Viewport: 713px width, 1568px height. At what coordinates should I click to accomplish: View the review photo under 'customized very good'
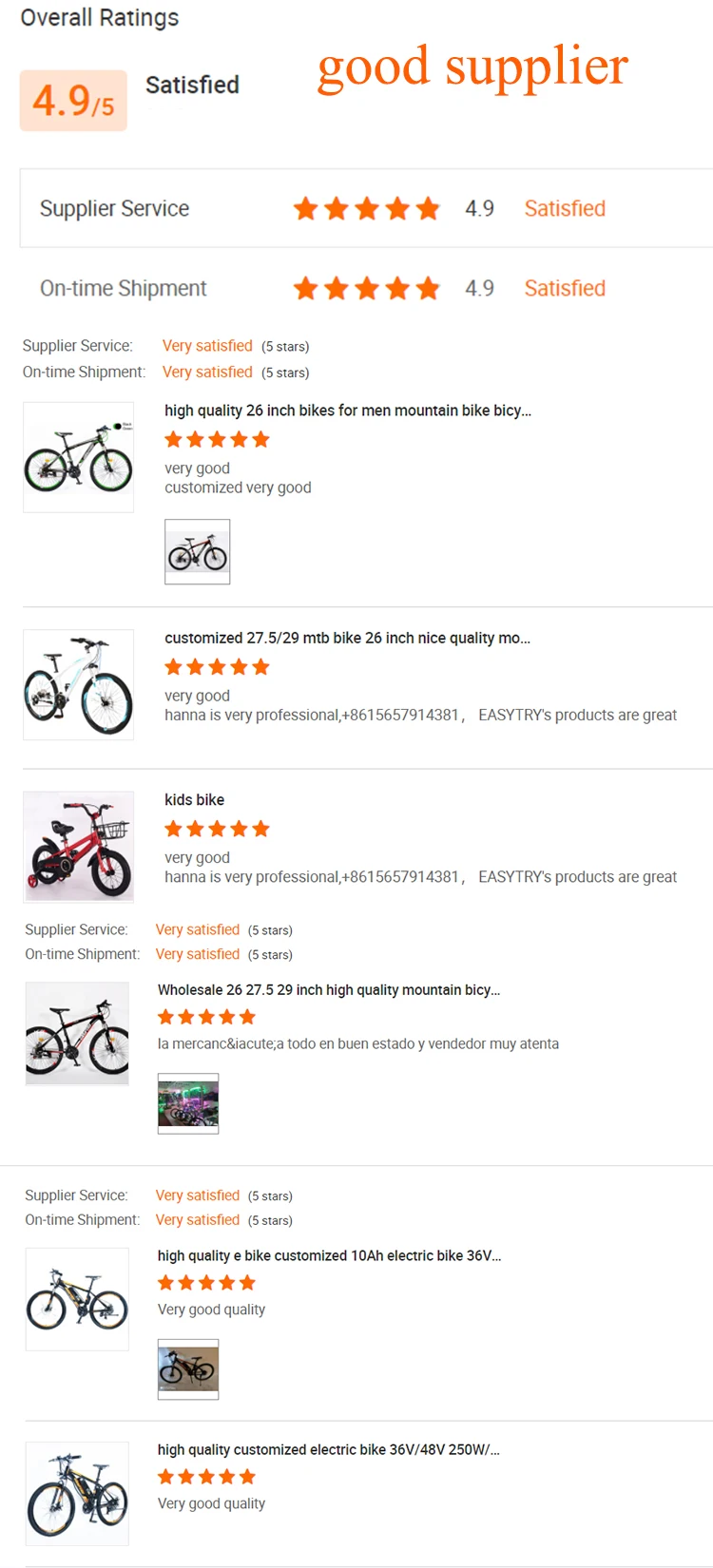[197, 552]
